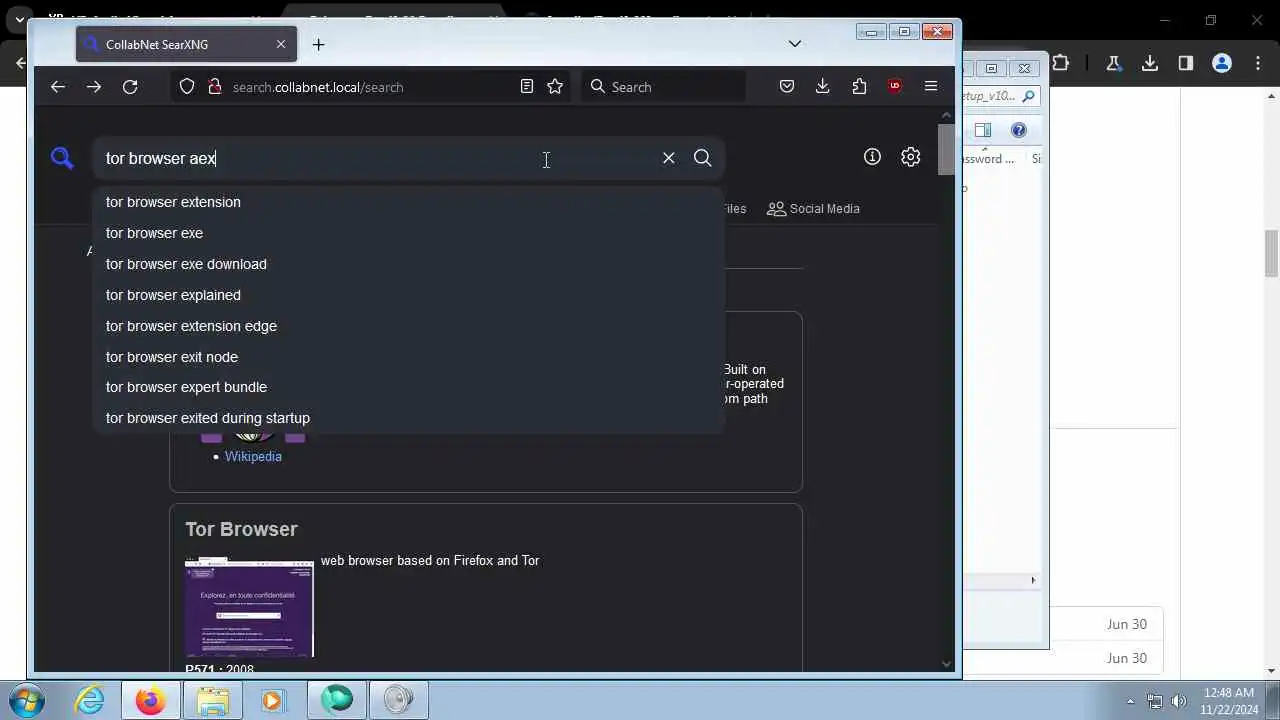This screenshot has height=720, width=1280.
Task: Click Firefox page vertical scrollbar thumb
Action: coord(946,150)
